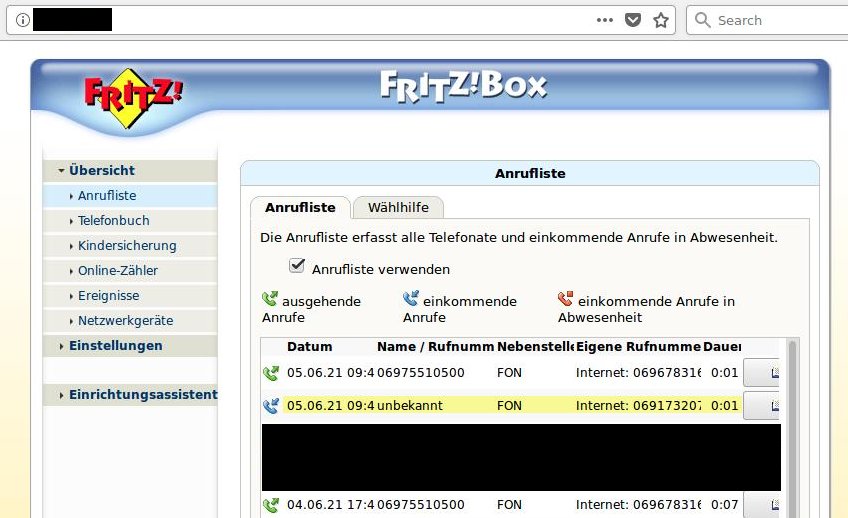Click the browser address bar
848x518 pixels.
point(341,20)
